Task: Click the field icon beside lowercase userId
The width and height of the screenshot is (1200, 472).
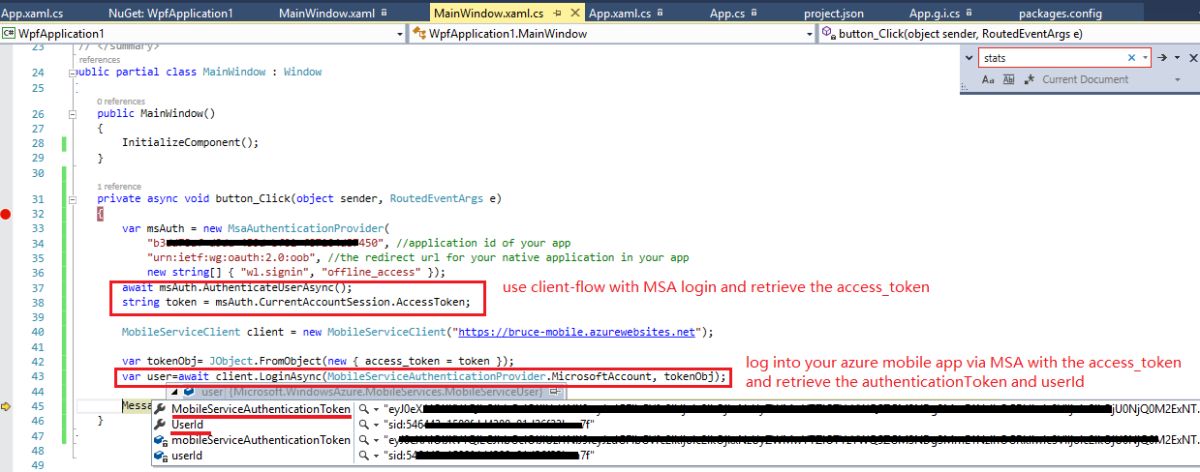Action: pos(160,455)
